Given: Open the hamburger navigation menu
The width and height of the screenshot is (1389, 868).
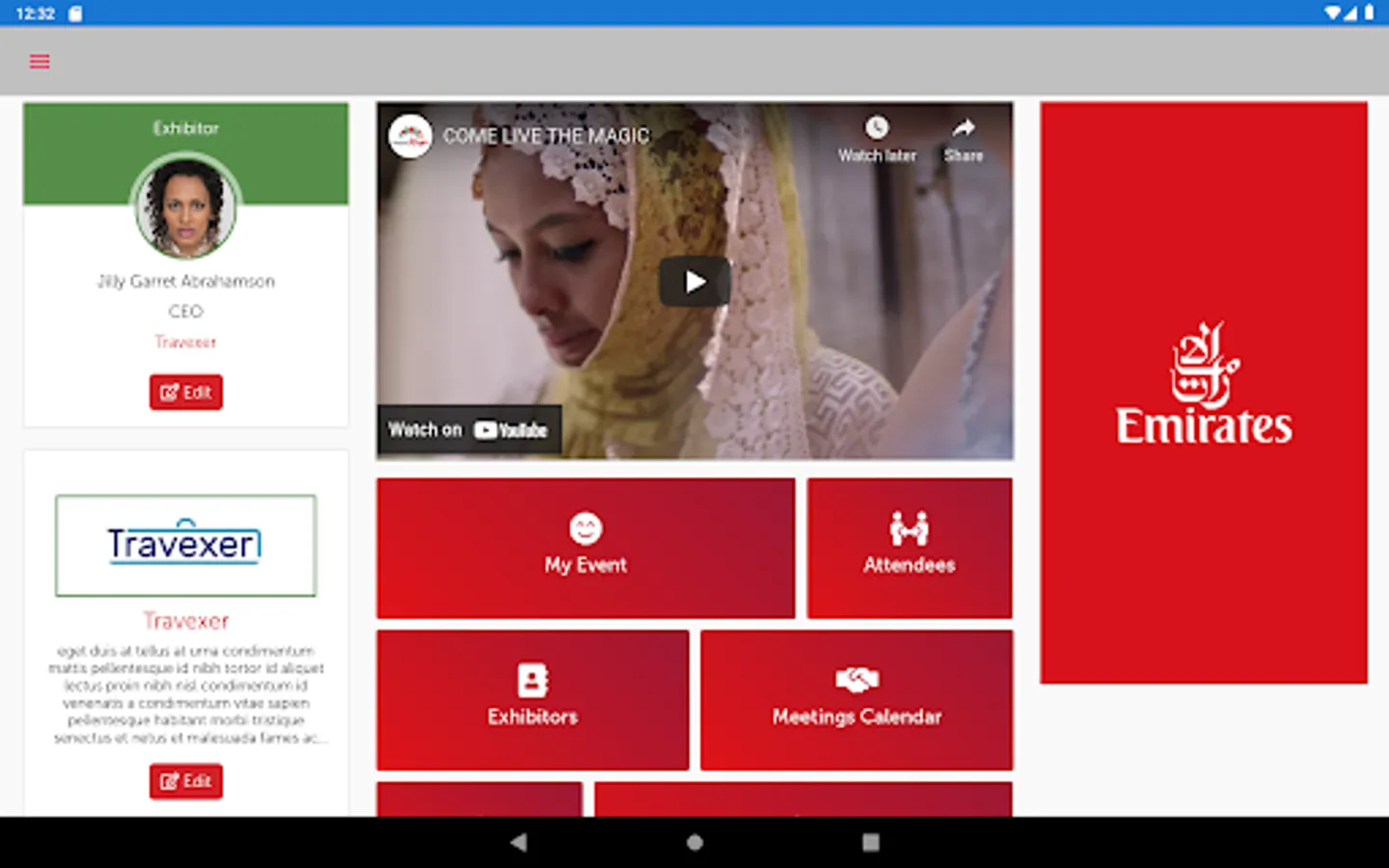Looking at the screenshot, I should tap(40, 62).
